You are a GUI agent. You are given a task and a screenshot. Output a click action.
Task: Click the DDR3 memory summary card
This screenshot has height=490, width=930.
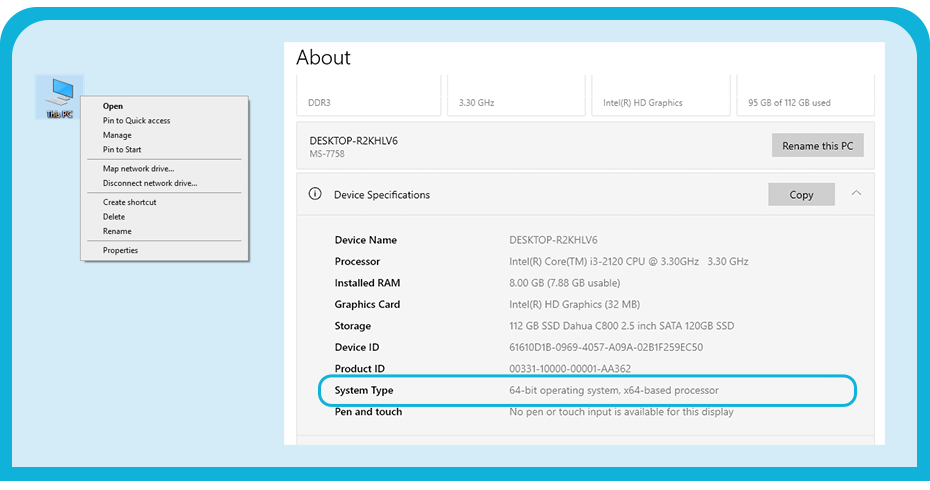point(368,96)
